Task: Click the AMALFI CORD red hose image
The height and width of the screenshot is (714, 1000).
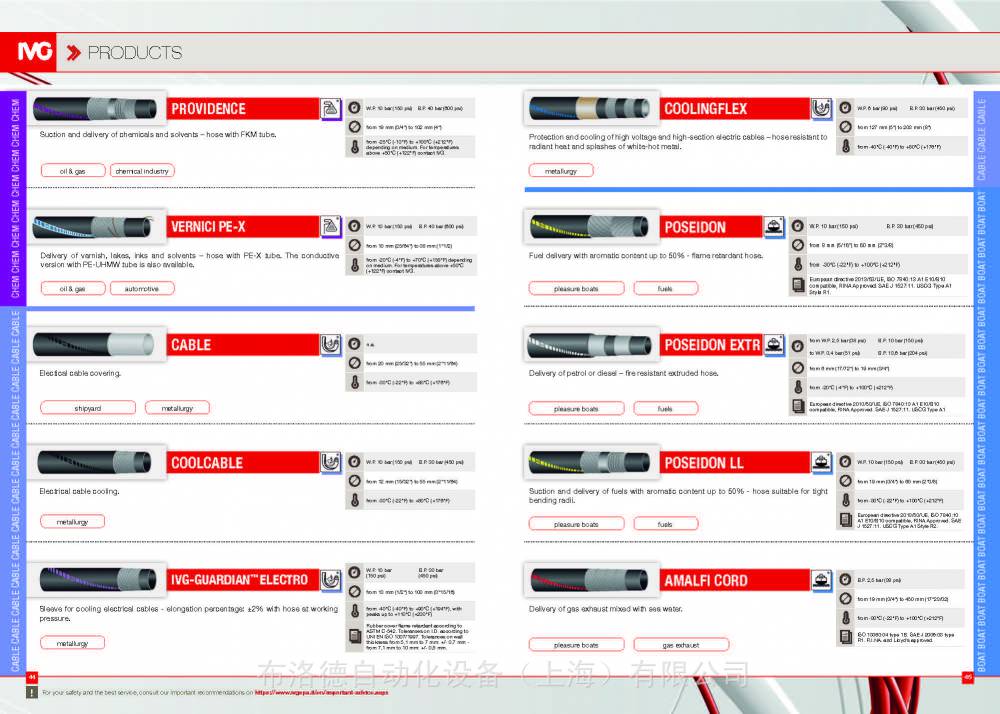Action: point(590,580)
